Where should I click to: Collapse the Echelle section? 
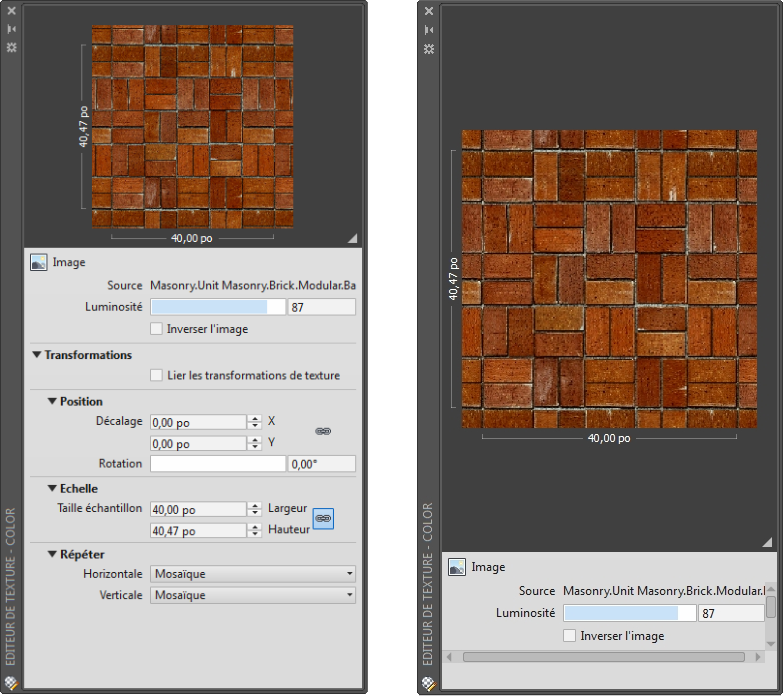53,489
